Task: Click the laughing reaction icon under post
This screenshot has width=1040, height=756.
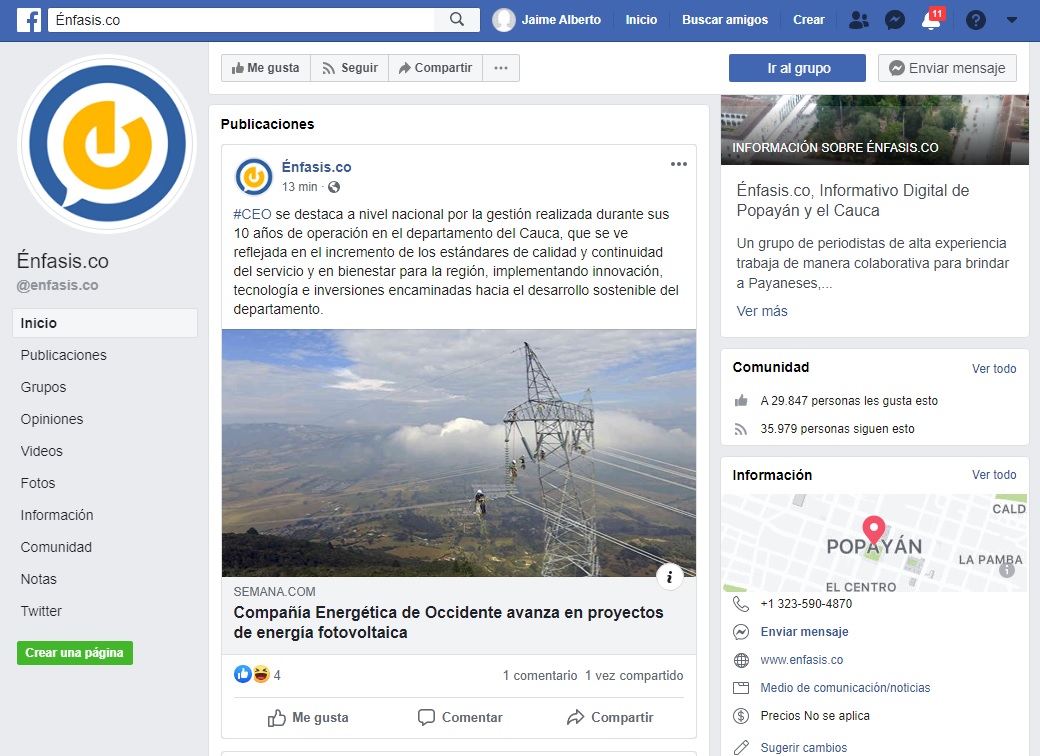Action: click(261, 674)
